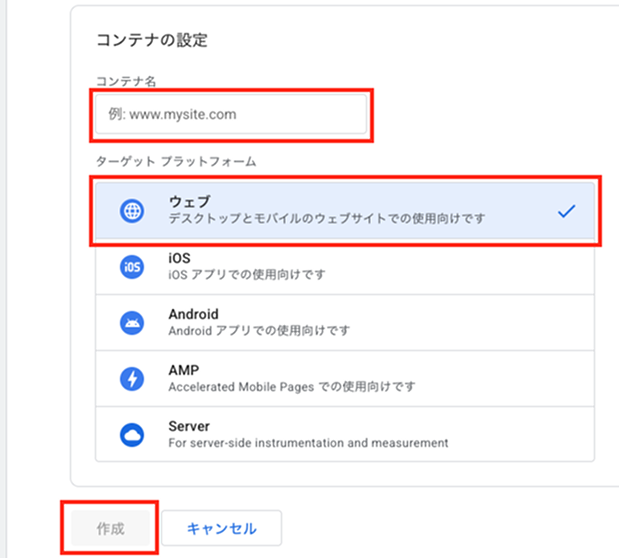
Task: Click the globe icon for ウェブ
Action: (x=132, y=211)
